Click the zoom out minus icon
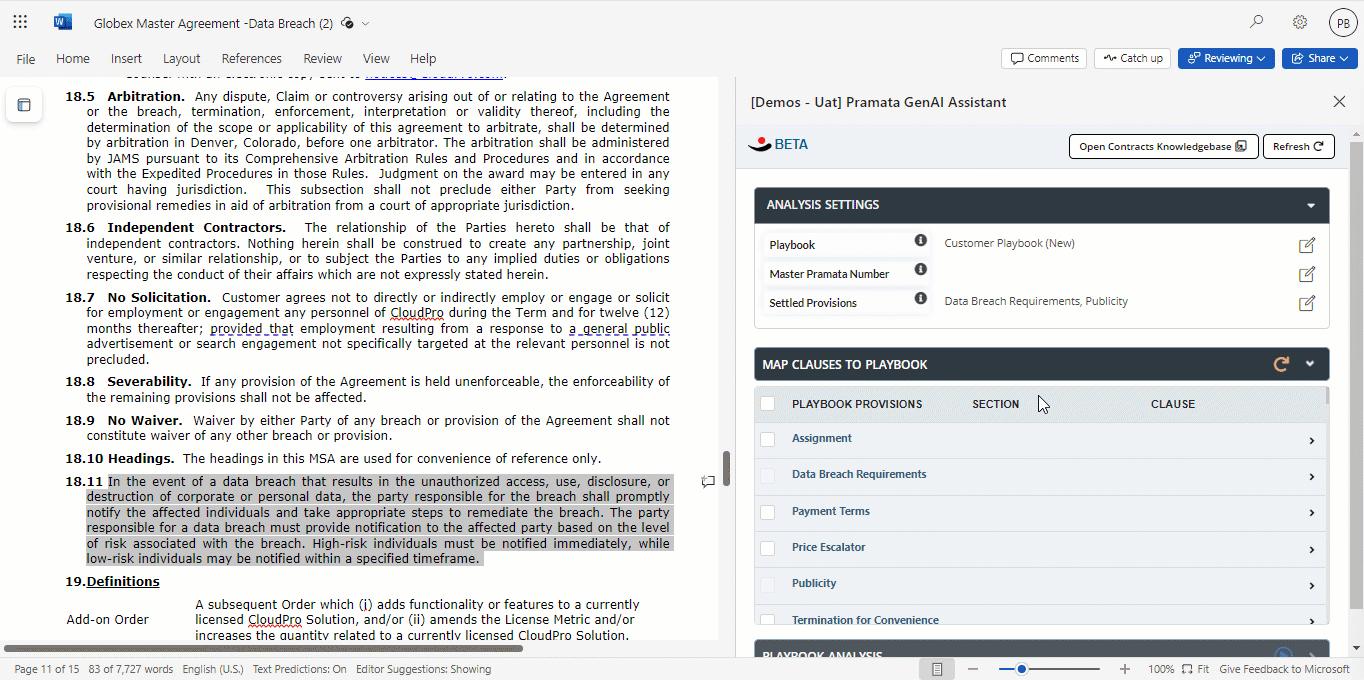 click(973, 669)
